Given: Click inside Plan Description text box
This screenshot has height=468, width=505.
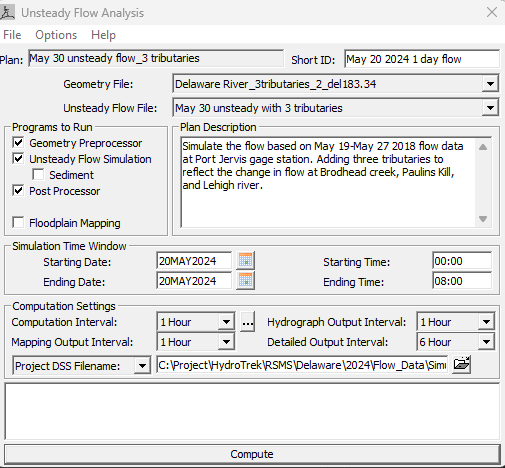Looking at the screenshot, I should (328, 182).
